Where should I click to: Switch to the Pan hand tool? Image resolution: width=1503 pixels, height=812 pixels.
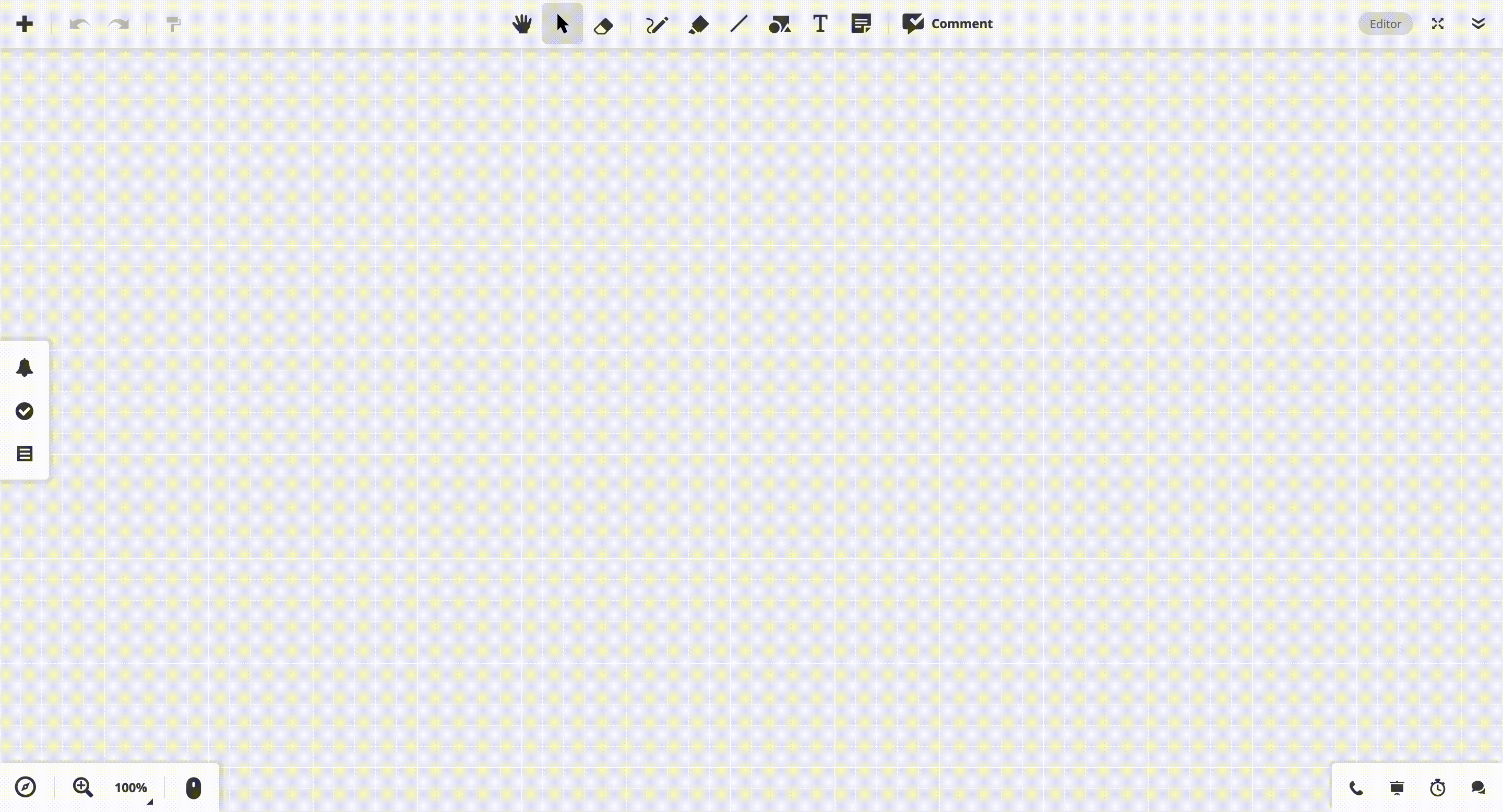click(522, 23)
